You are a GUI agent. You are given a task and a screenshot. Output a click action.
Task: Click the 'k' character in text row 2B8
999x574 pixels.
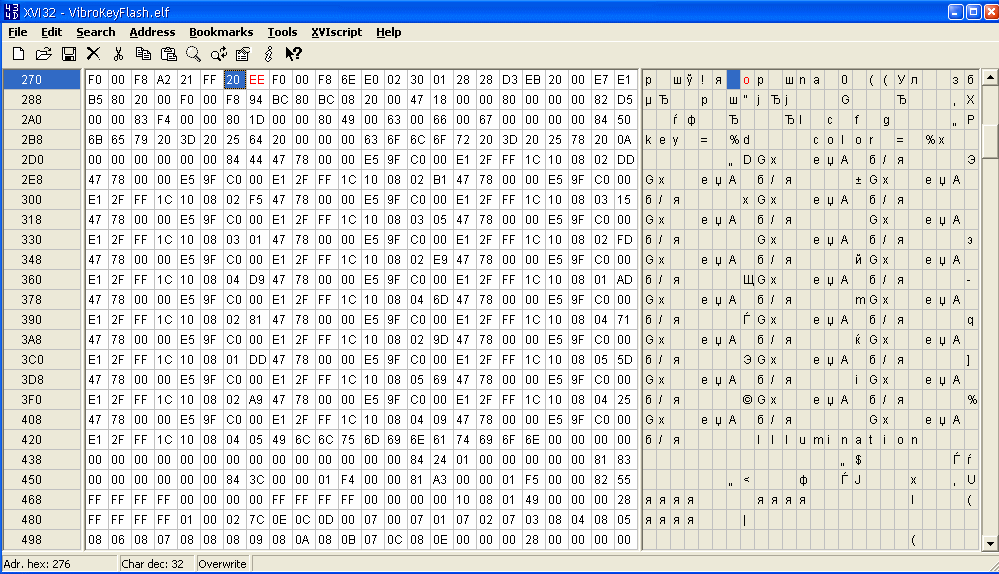648,140
